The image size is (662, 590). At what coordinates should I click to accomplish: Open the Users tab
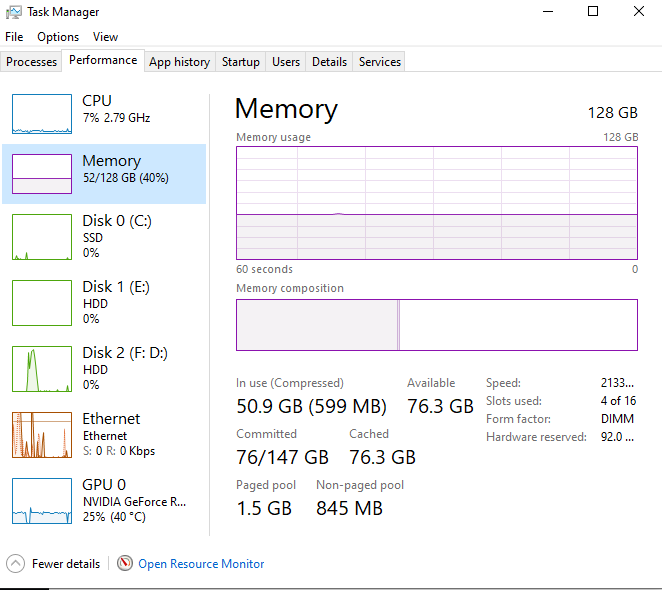(x=286, y=62)
